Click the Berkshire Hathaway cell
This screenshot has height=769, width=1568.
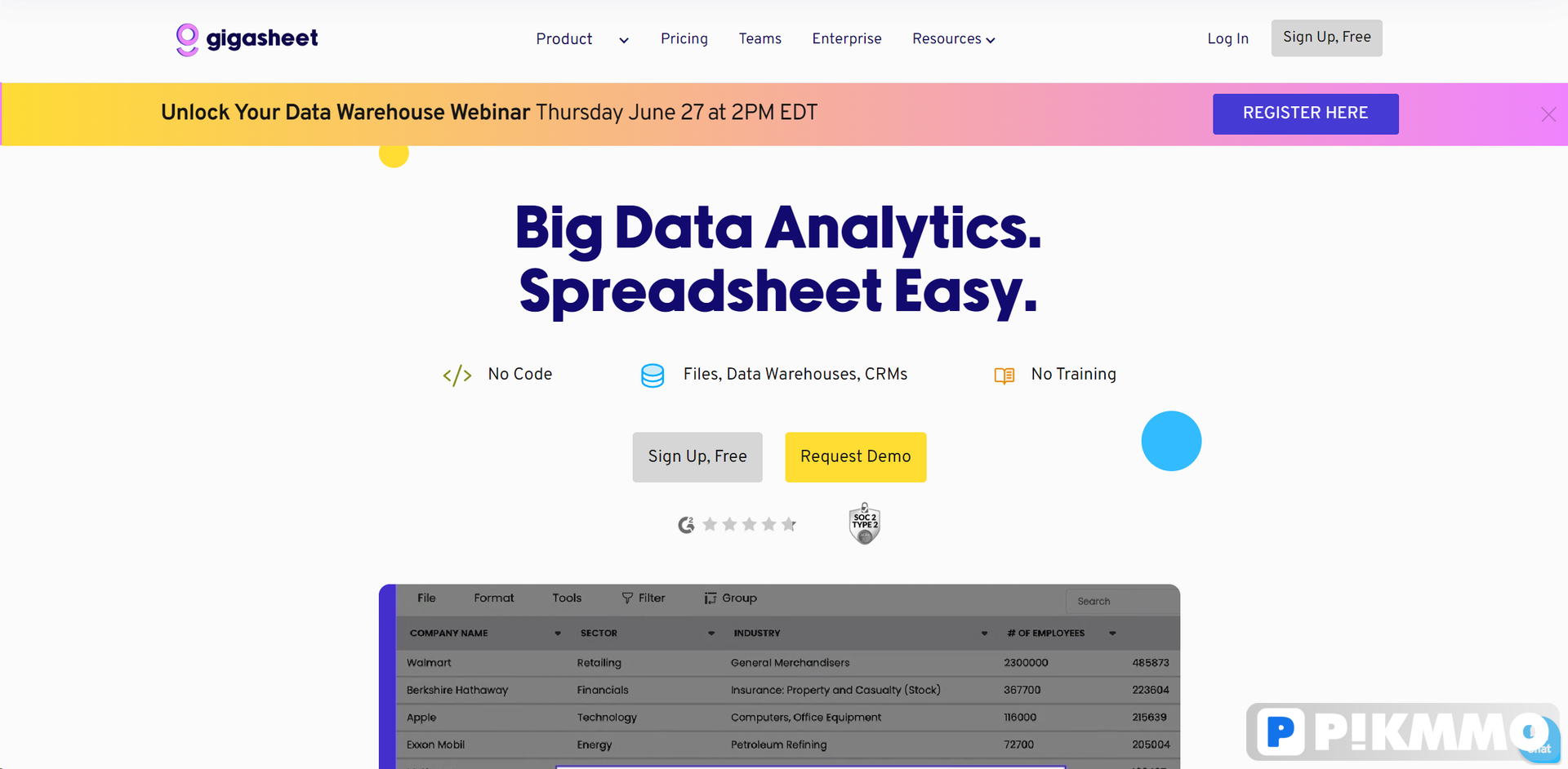457,691
